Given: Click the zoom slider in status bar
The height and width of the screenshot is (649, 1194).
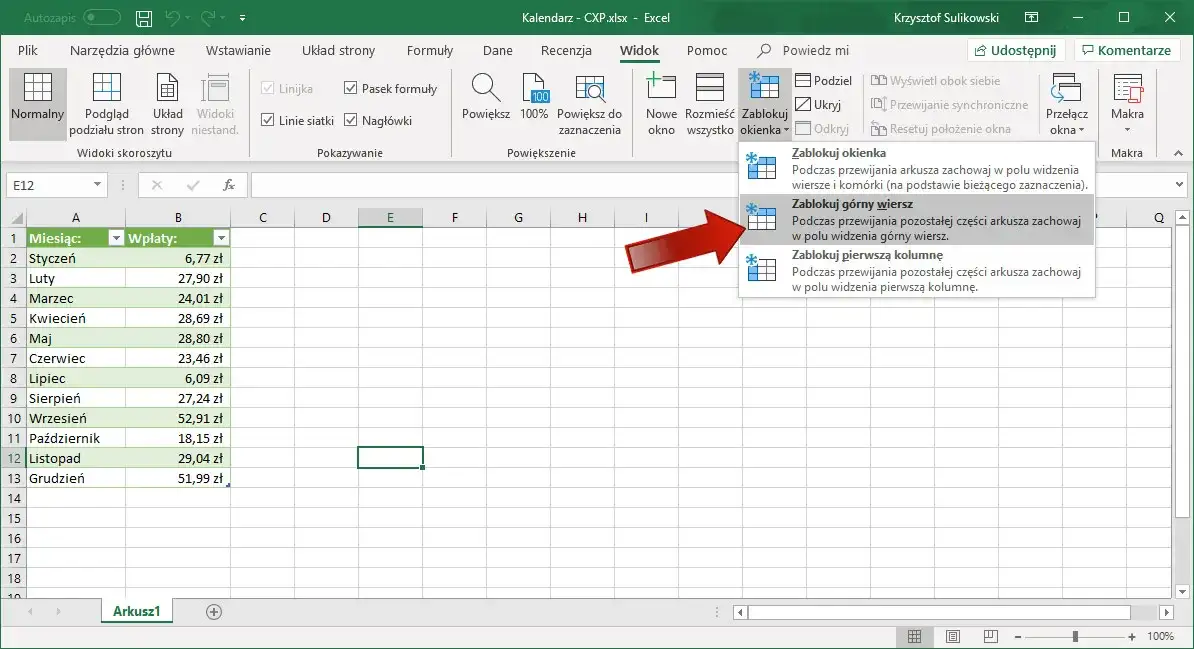Looking at the screenshot, I should click(1075, 636).
